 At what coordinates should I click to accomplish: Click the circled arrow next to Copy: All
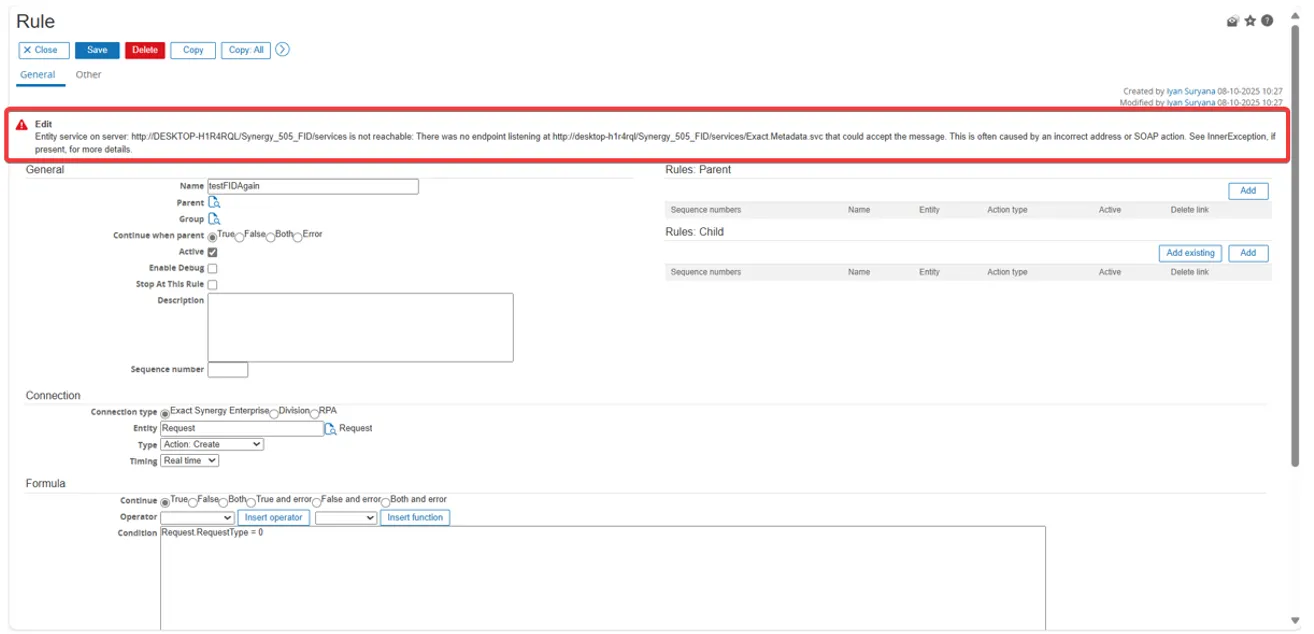click(x=282, y=50)
